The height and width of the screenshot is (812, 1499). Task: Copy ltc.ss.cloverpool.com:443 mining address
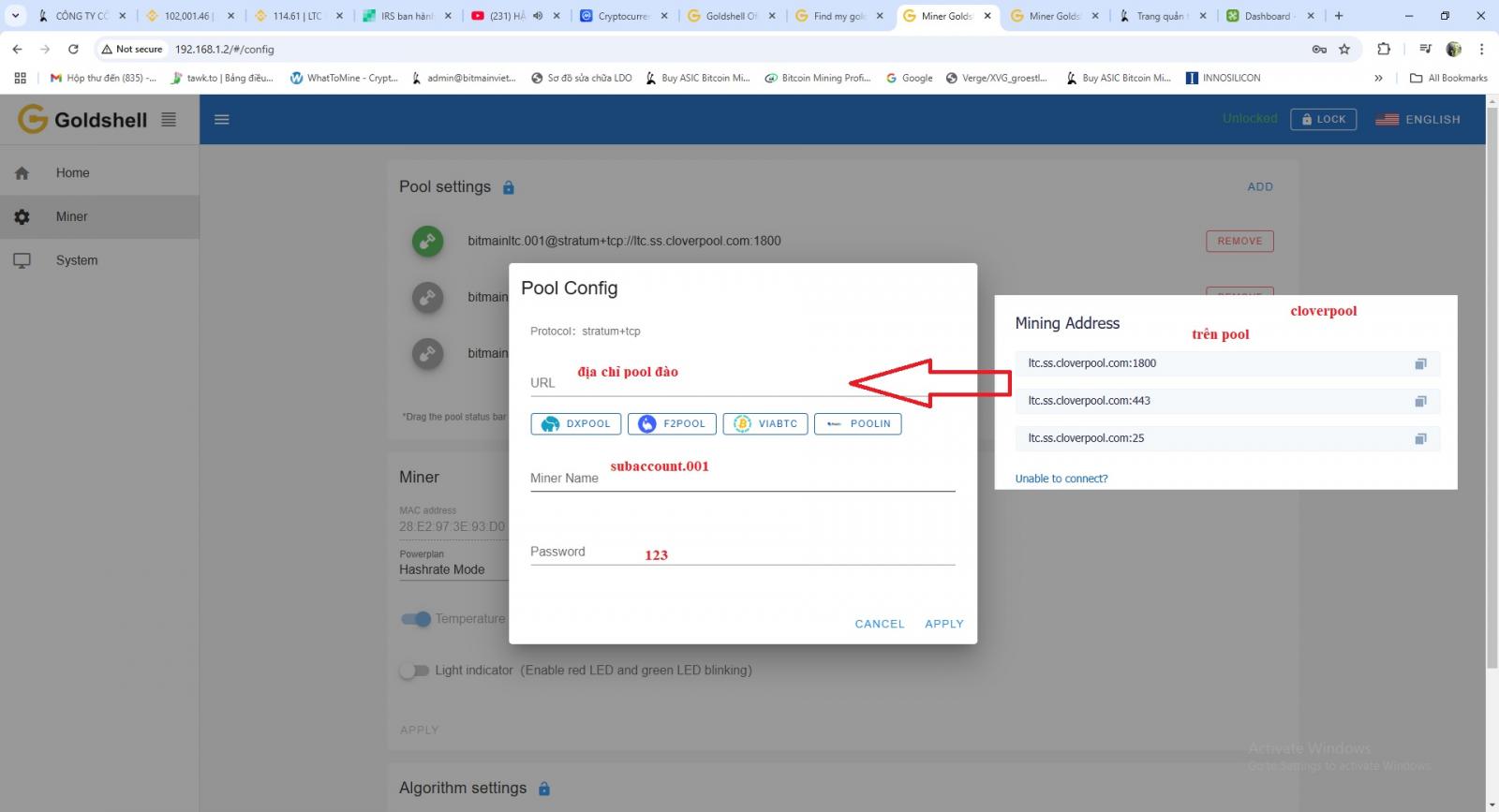click(x=1420, y=401)
